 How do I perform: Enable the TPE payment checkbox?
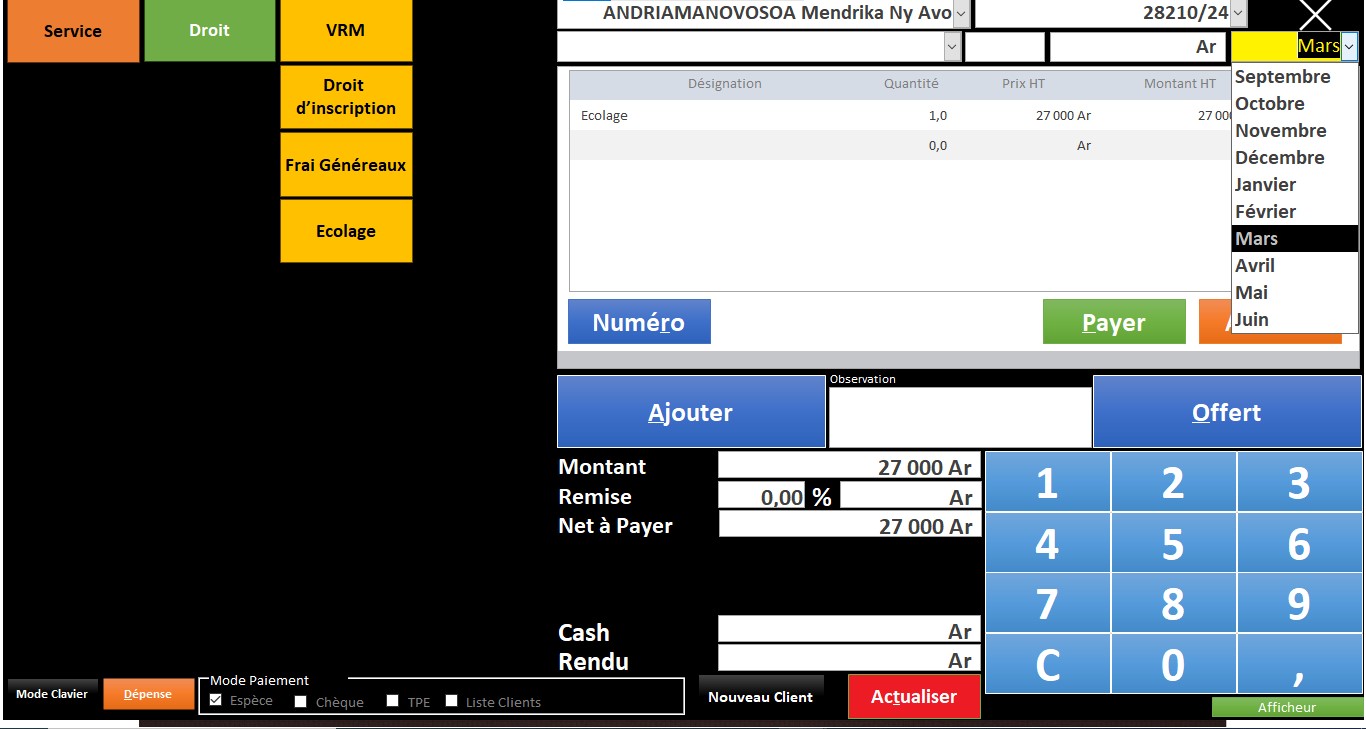point(393,701)
